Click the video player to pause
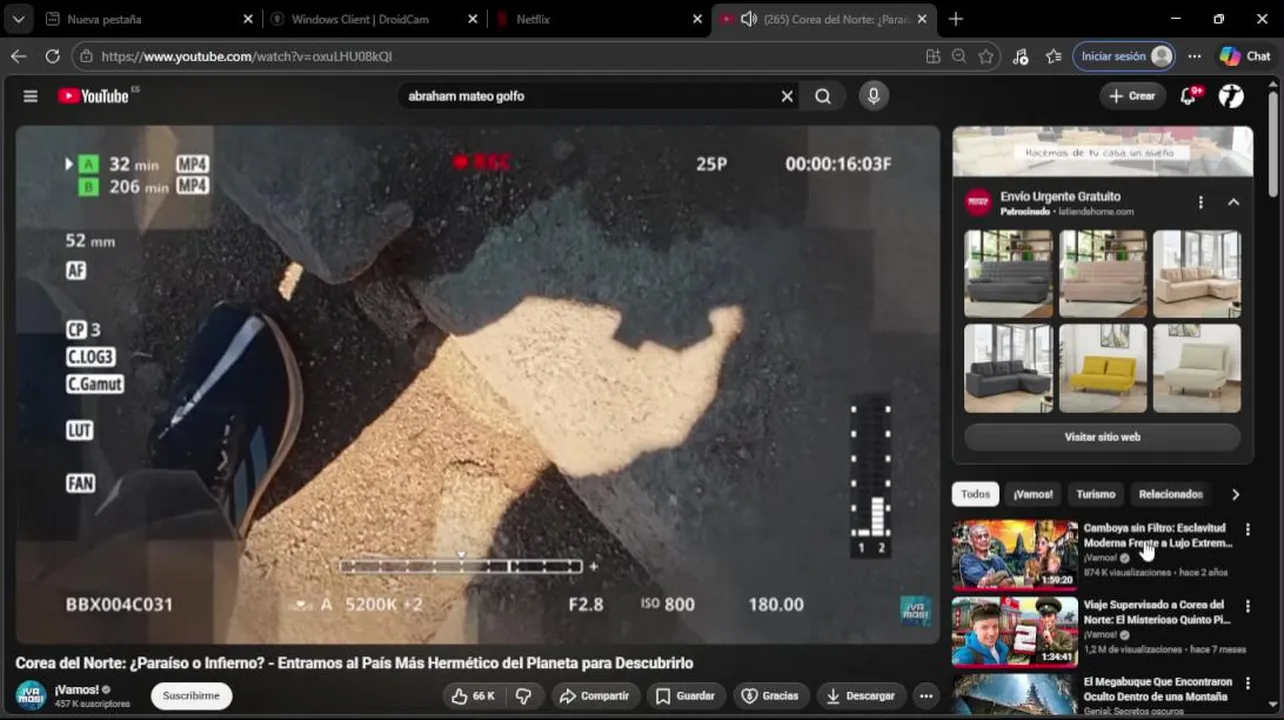 [477, 385]
